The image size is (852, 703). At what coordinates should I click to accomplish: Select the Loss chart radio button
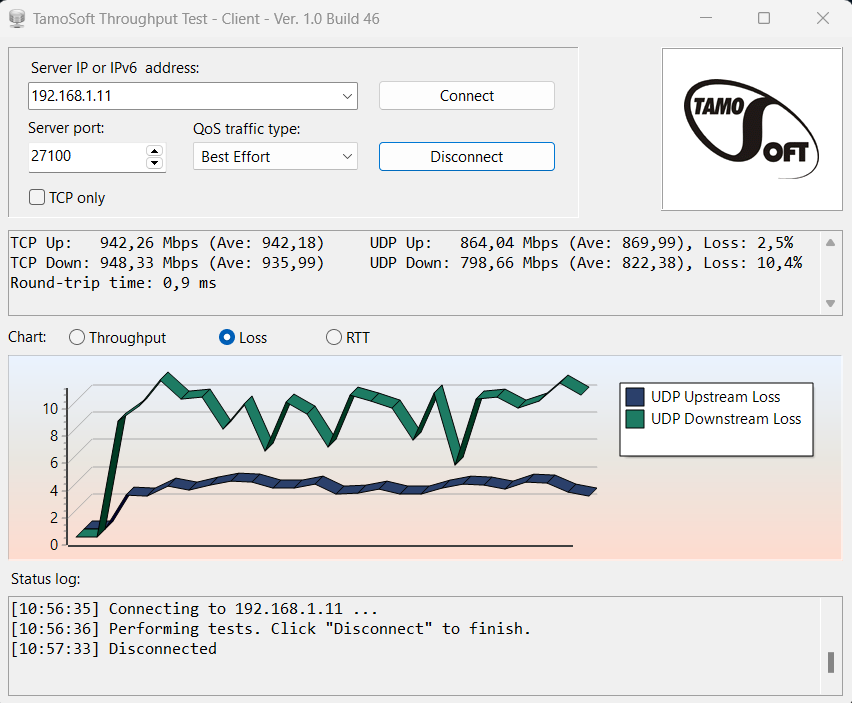227,337
